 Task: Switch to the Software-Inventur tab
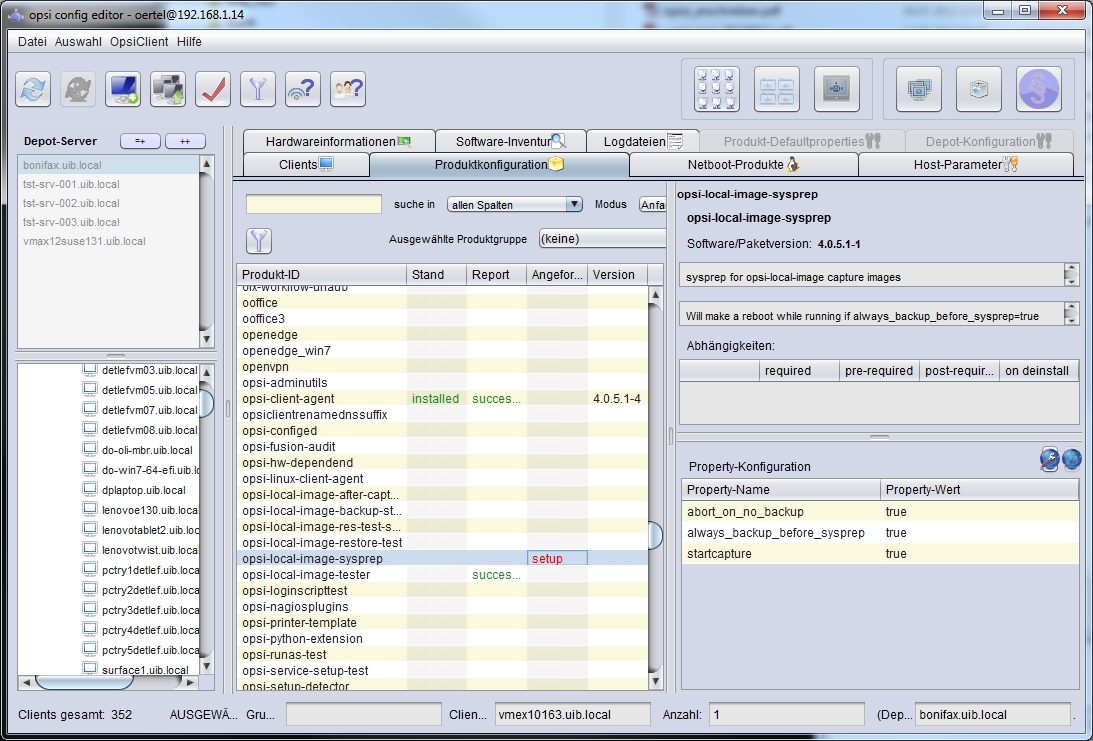pos(510,142)
